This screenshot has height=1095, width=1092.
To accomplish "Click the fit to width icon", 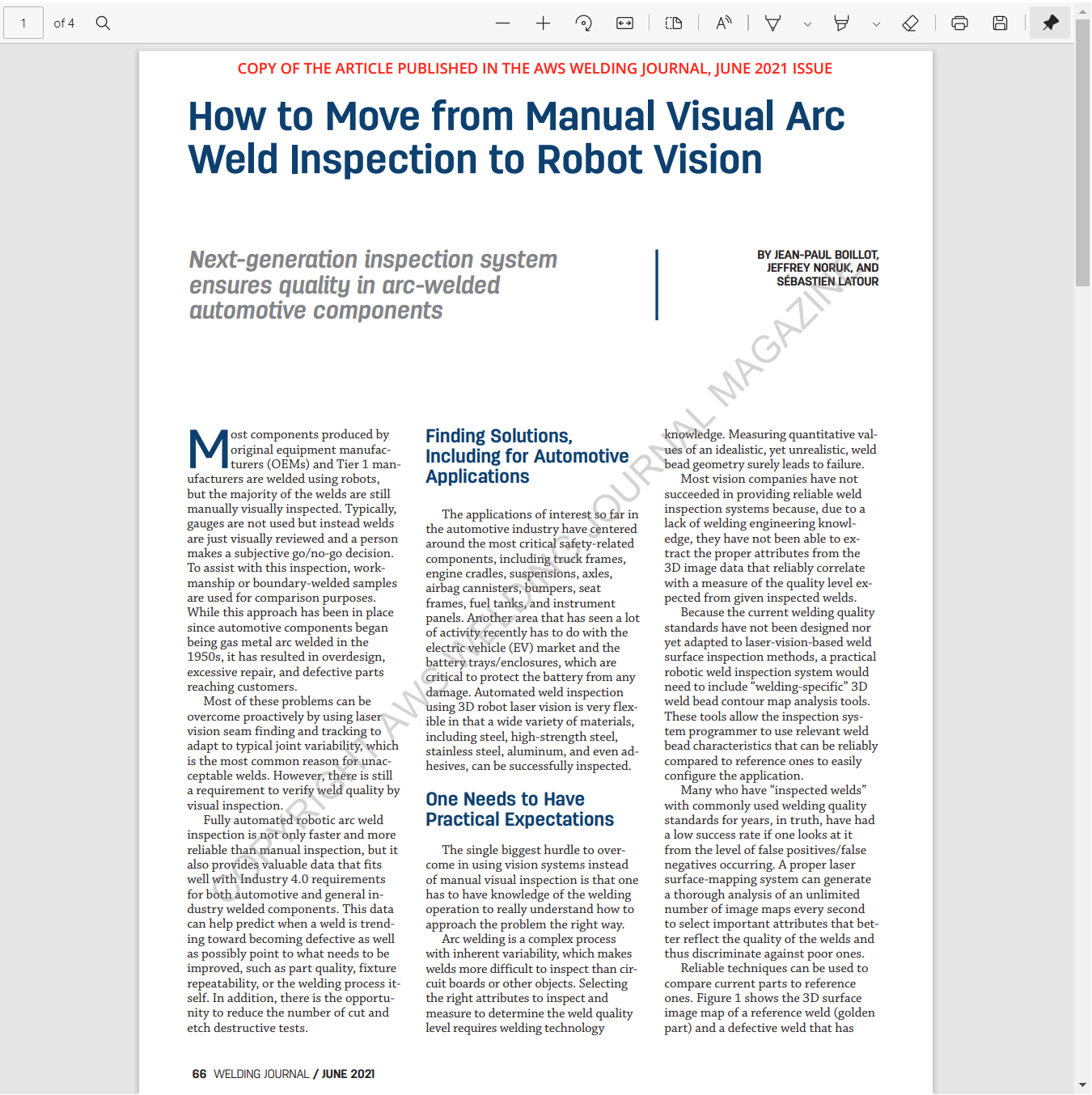I will [x=624, y=23].
